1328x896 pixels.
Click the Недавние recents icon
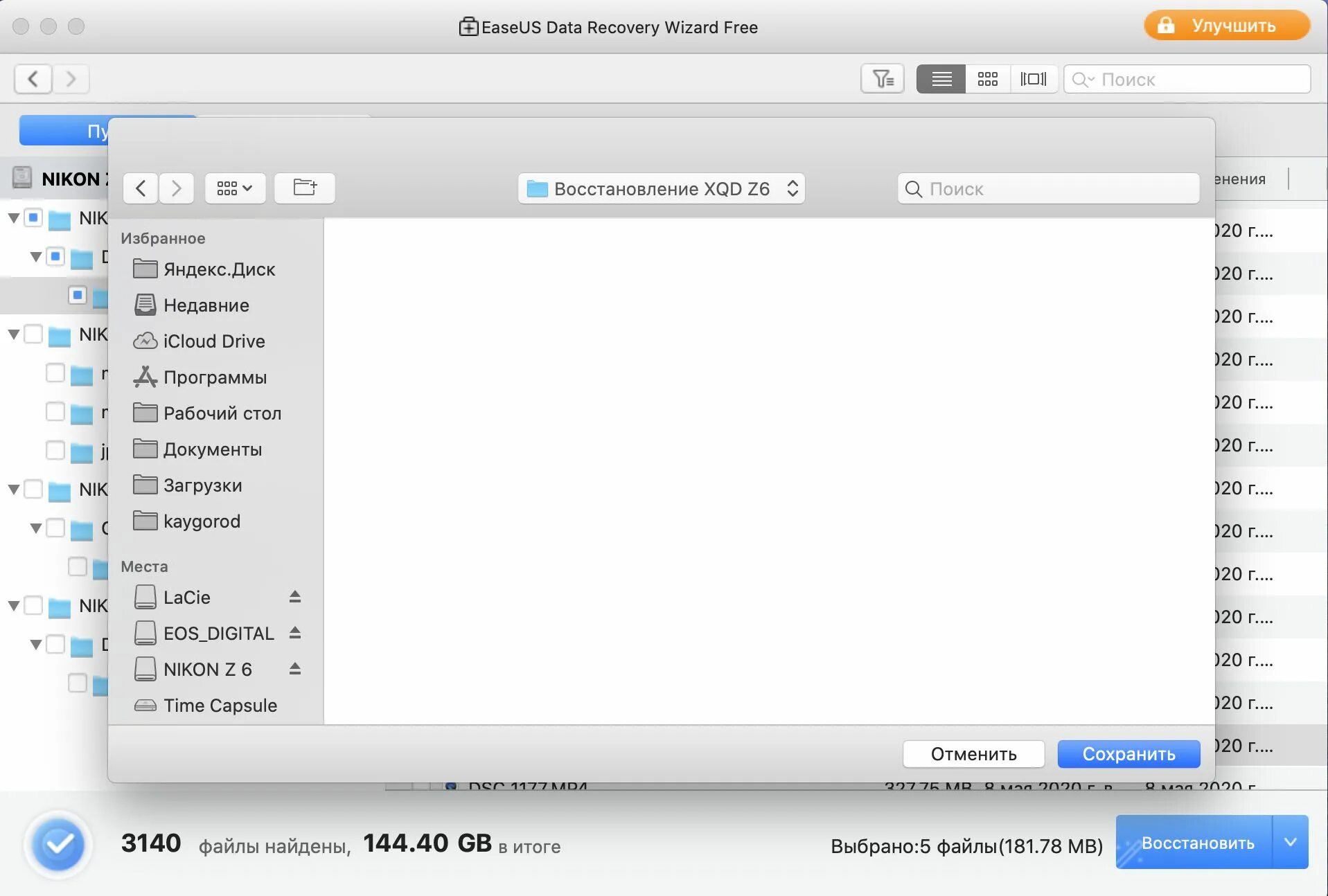[145, 305]
